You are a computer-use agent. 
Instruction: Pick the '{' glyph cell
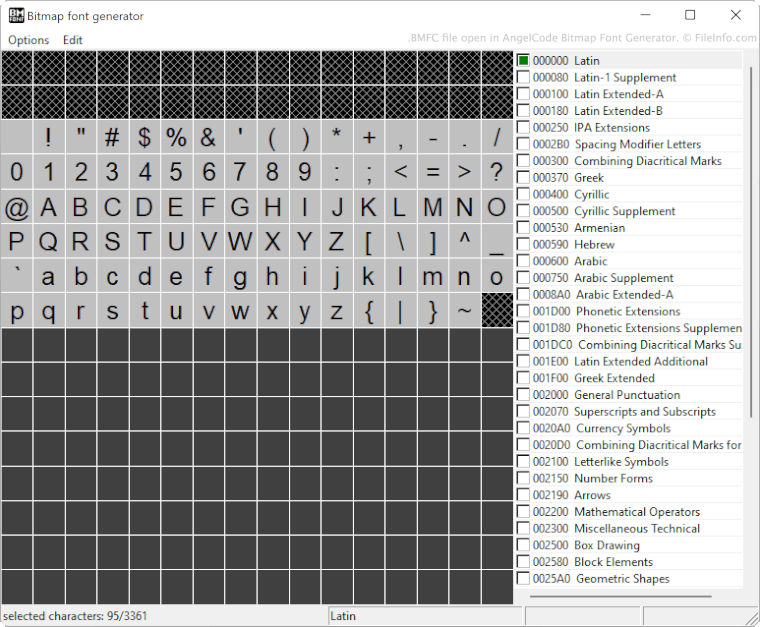[x=369, y=311]
